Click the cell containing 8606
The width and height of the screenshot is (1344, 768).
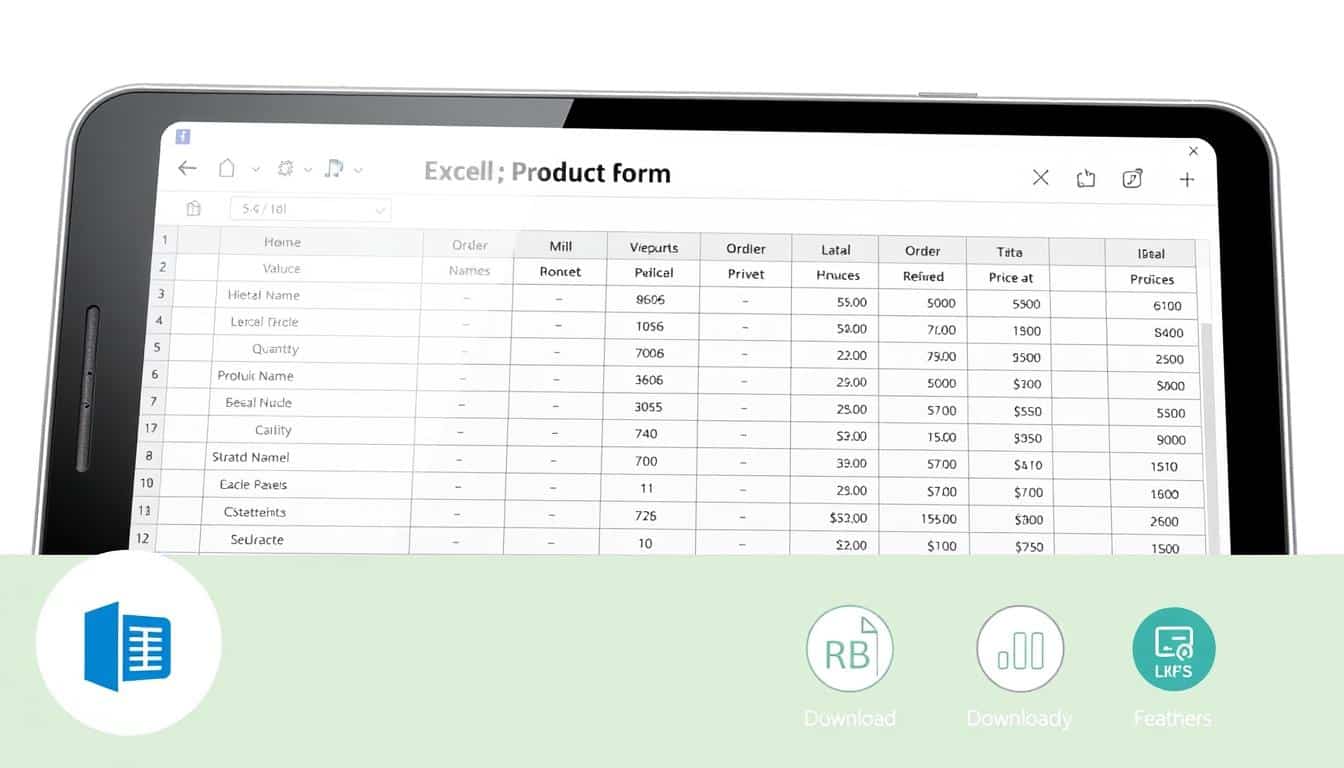click(651, 299)
